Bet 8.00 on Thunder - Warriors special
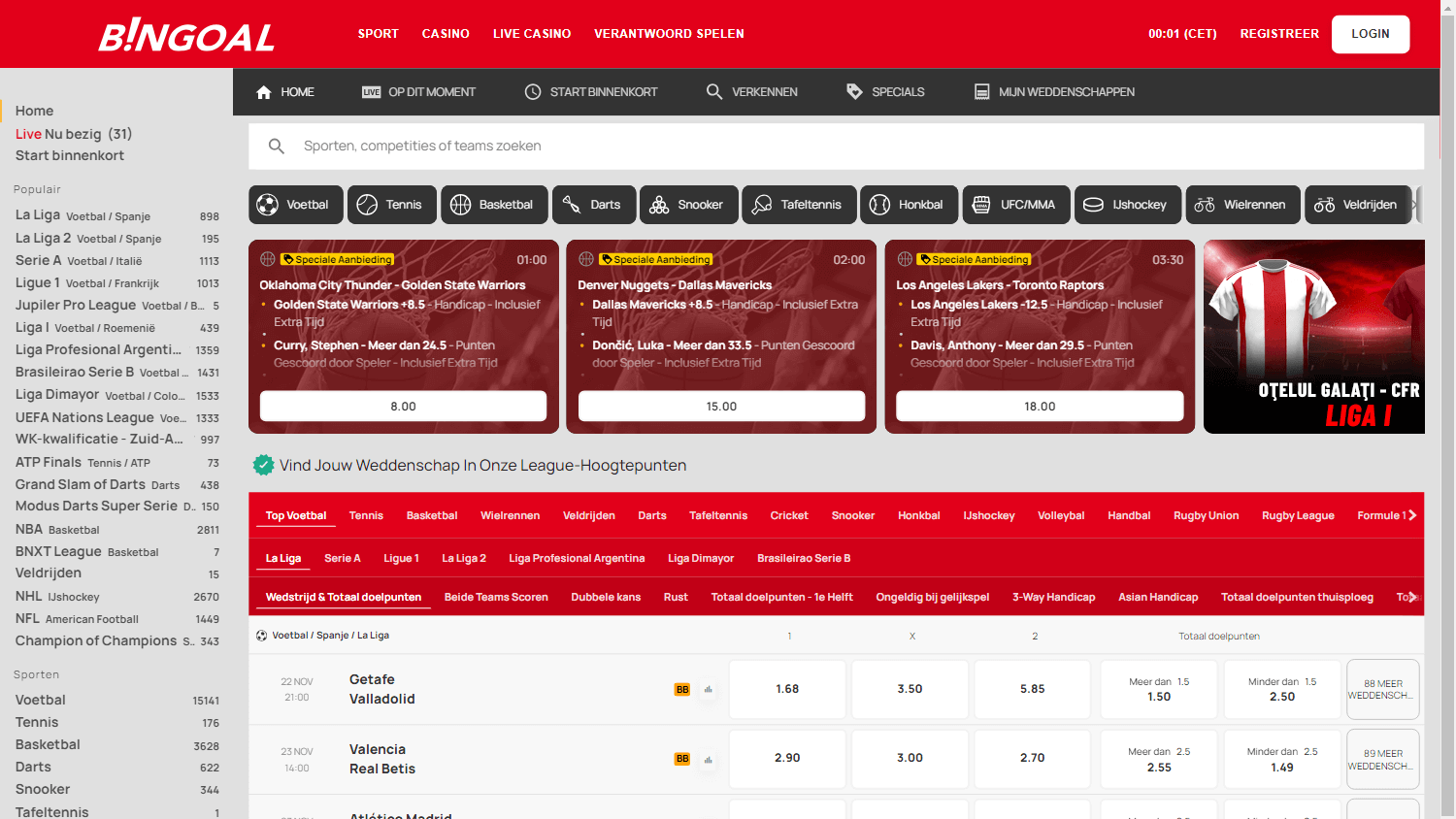 pyautogui.click(x=403, y=407)
